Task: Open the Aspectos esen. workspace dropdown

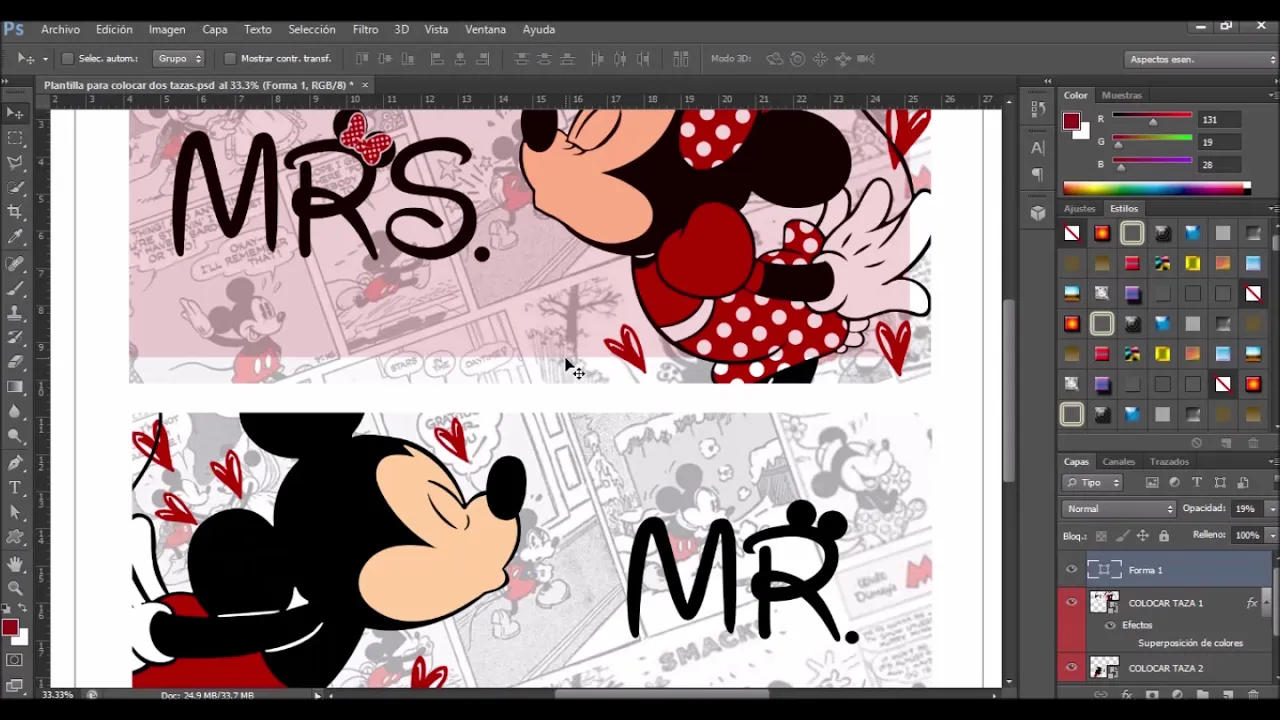Action: coord(1201,60)
